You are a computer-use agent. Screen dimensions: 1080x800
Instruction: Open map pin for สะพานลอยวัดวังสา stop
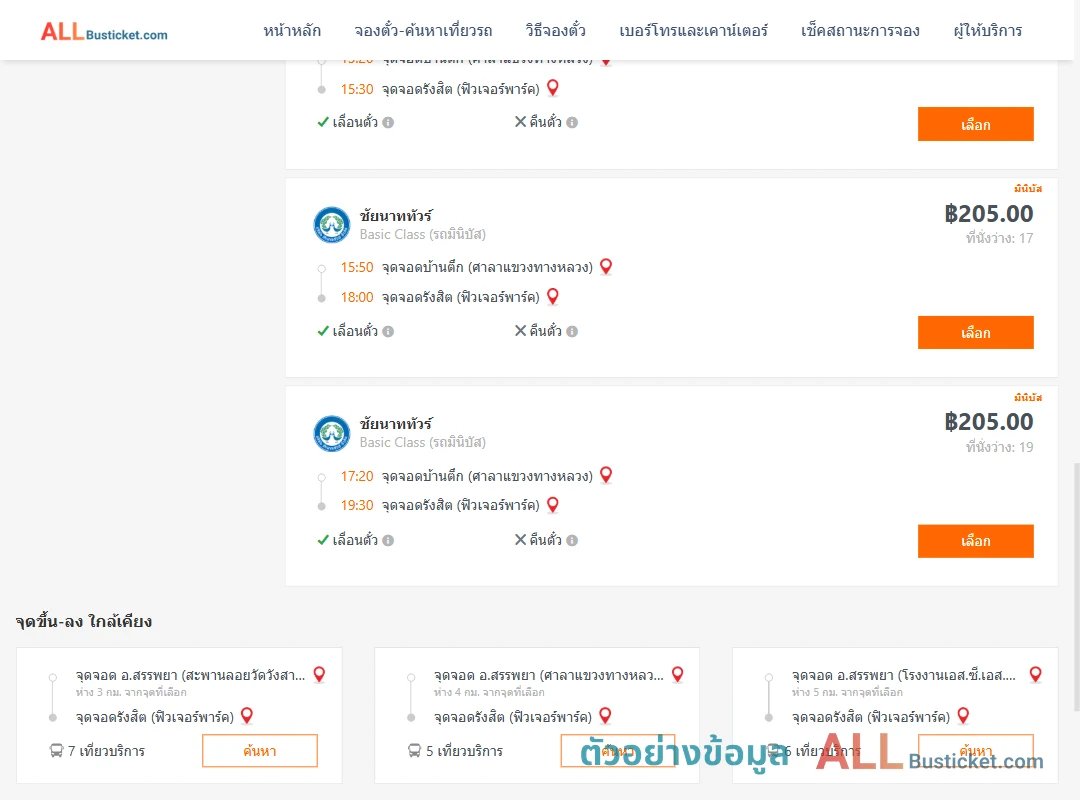(x=320, y=675)
